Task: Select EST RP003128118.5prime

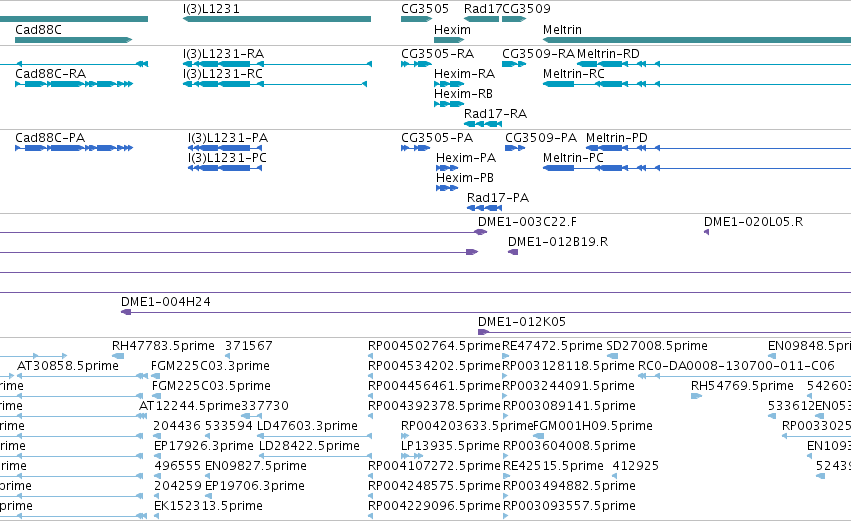Action: point(568,366)
